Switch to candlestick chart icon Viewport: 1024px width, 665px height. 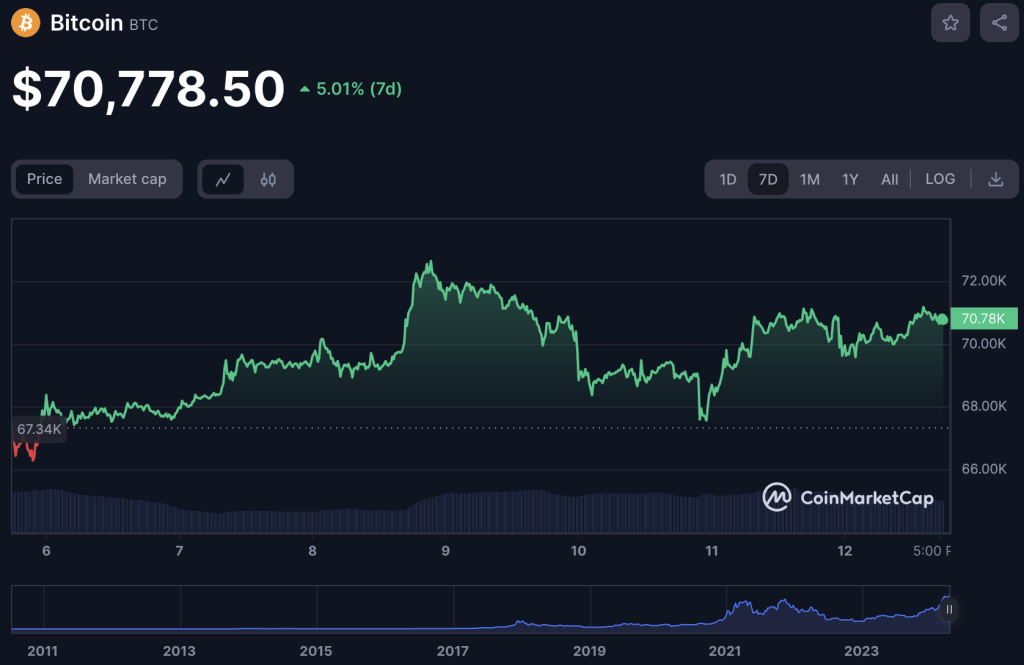click(x=268, y=180)
